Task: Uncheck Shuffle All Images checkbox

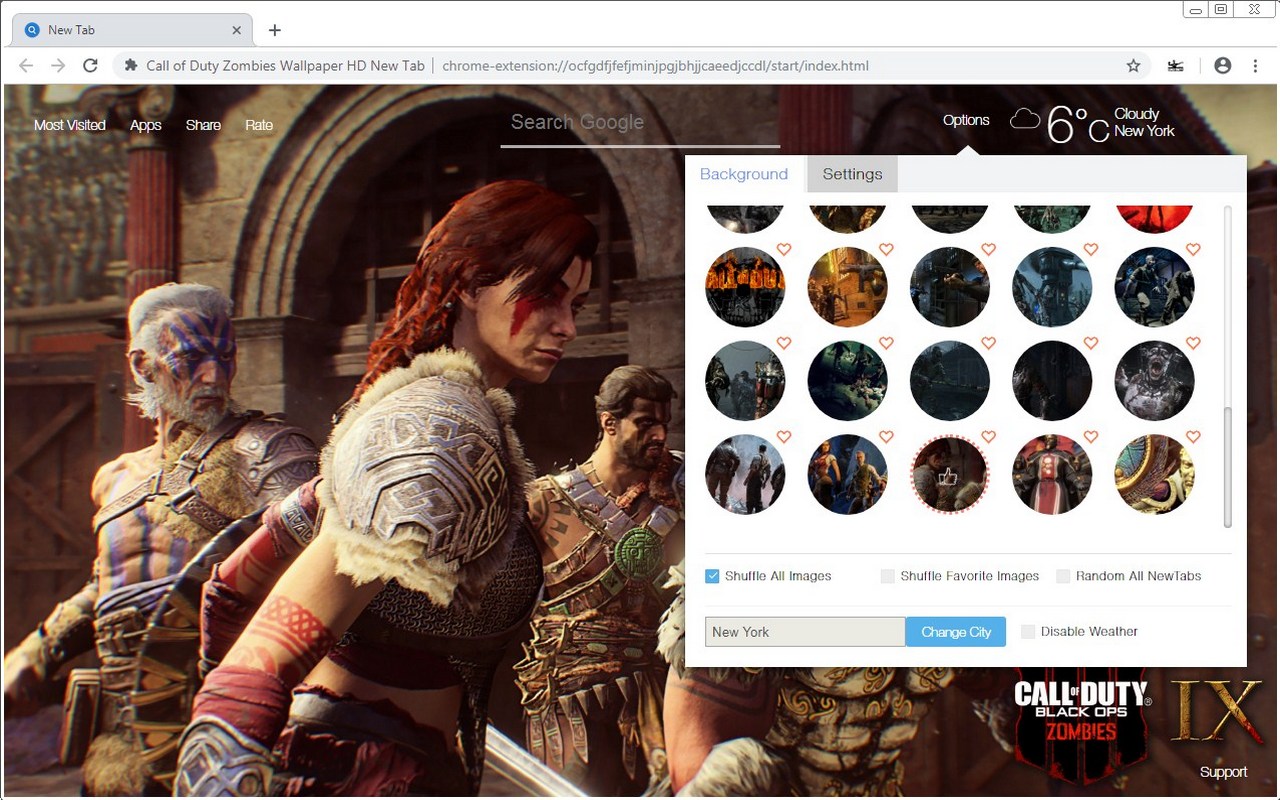Action: pos(712,576)
